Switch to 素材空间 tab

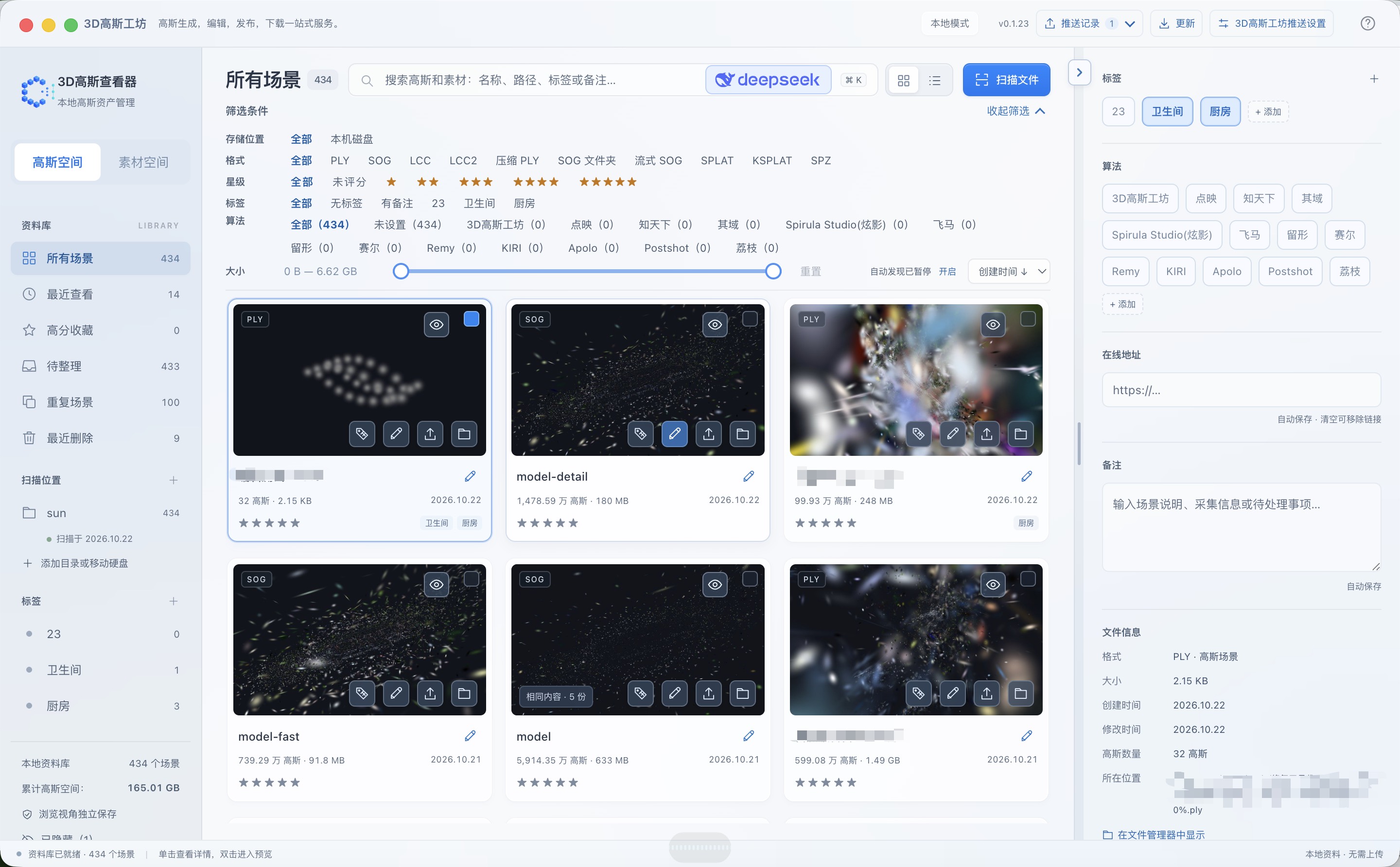(143, 162)
